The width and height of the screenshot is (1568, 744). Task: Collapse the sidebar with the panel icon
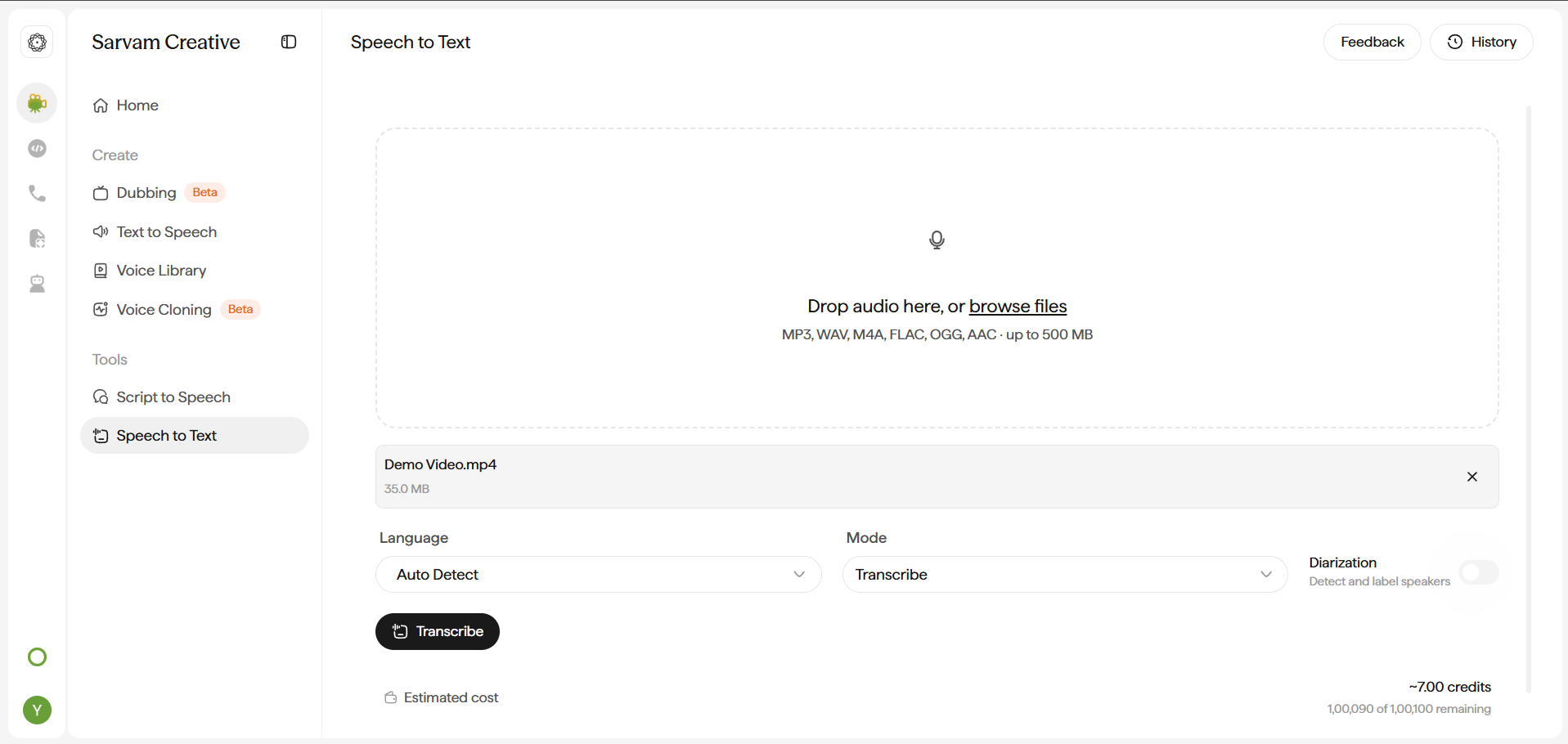point(289,42)
